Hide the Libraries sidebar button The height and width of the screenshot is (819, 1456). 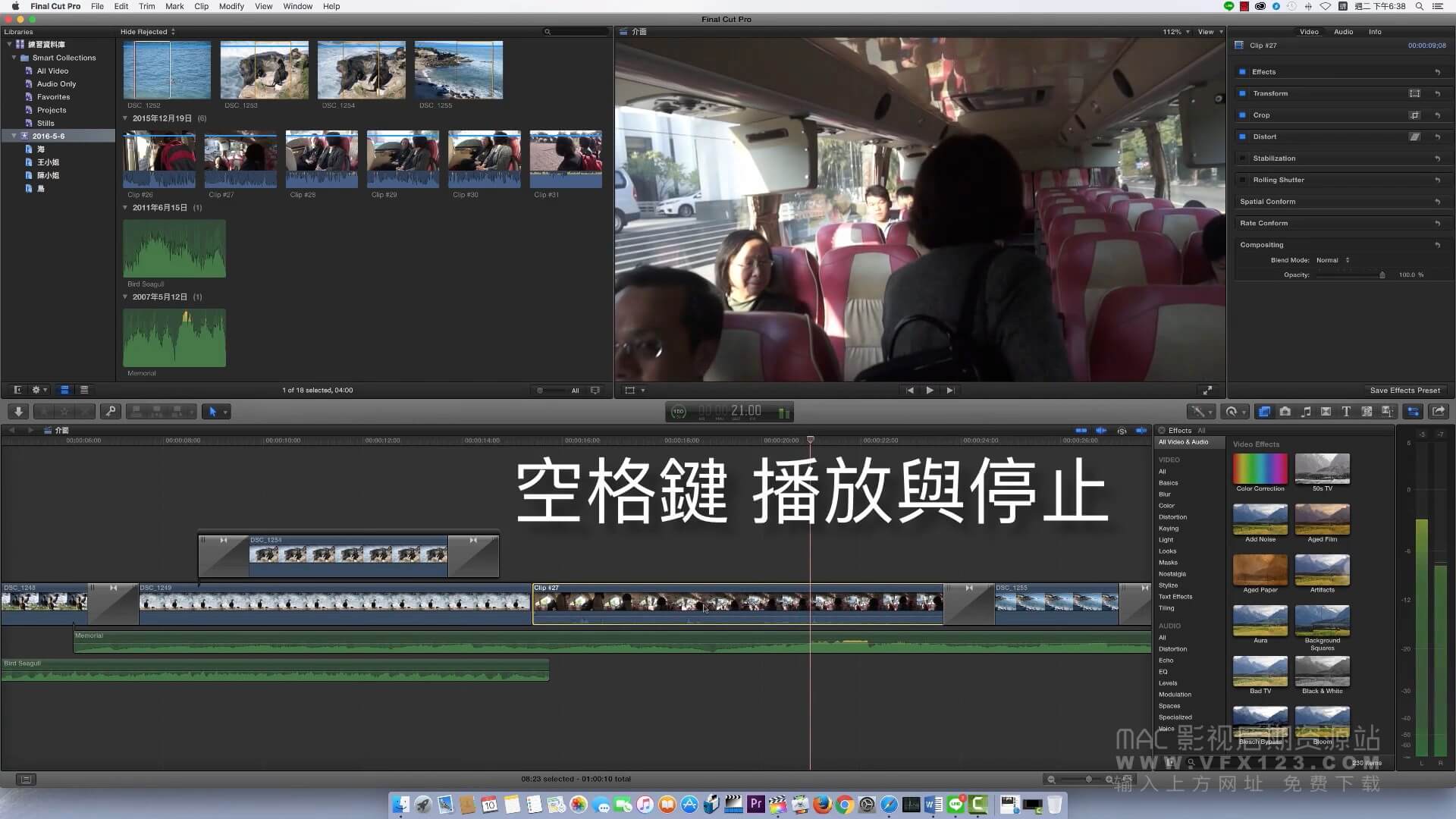[17, 390]
